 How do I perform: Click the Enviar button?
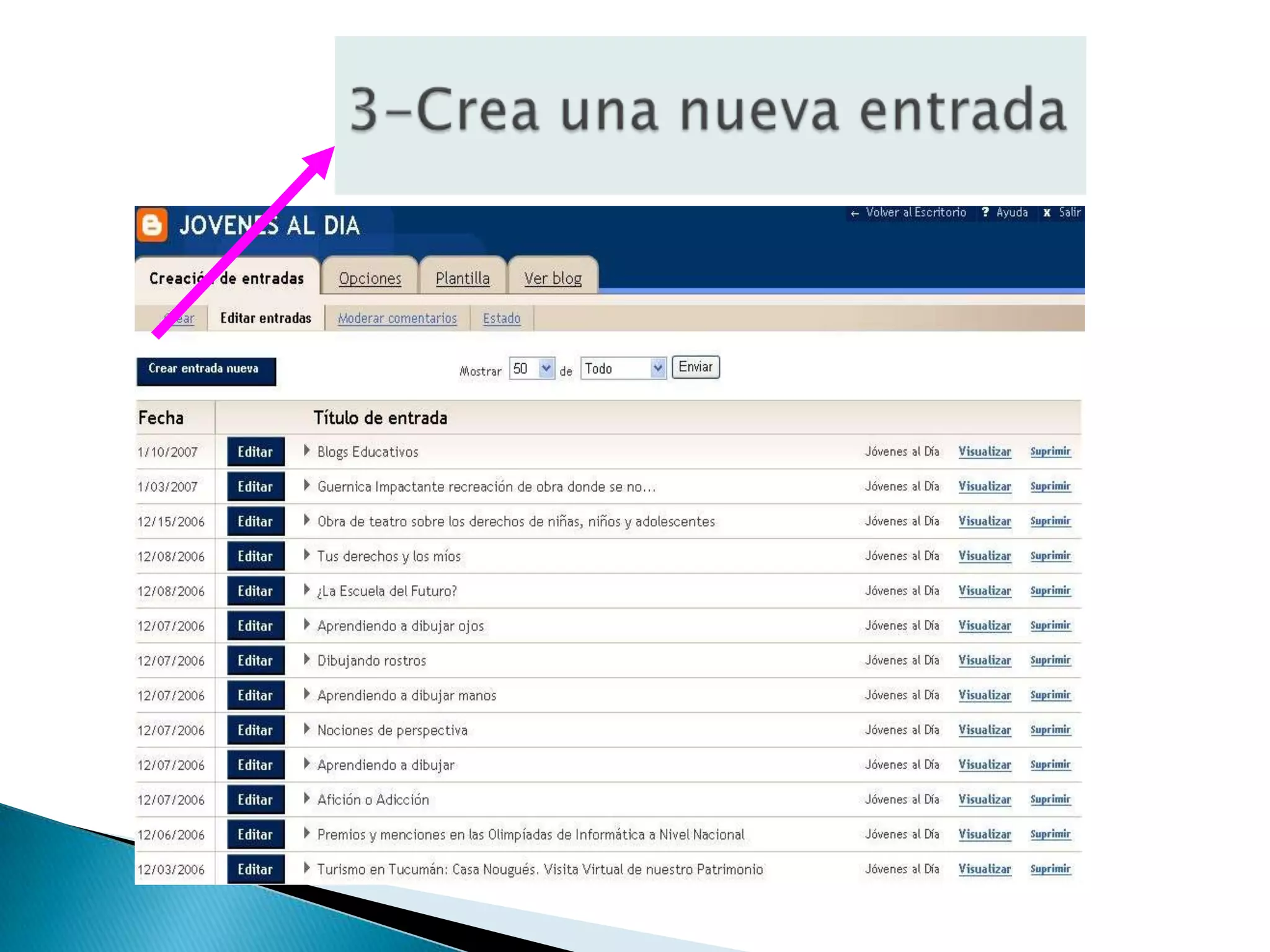pos(695,367)
